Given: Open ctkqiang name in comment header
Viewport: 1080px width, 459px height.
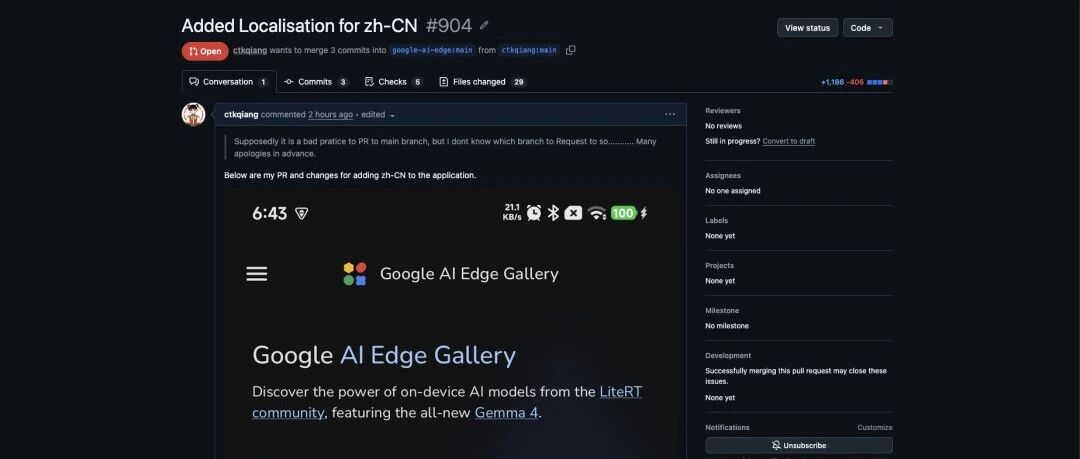Looking at the screenshot, I should click(x=241, y=114).
